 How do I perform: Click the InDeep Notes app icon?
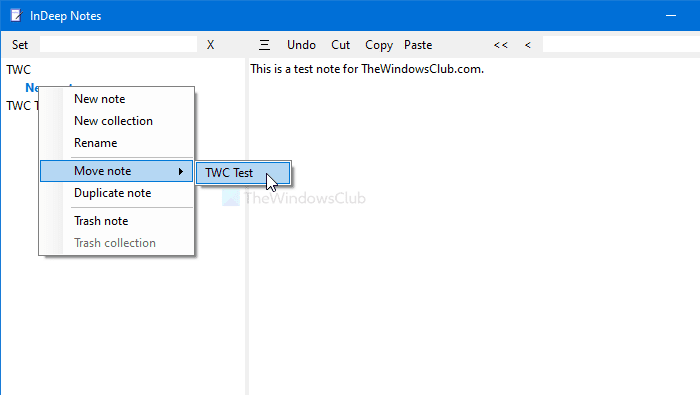(x=16, y=16)
